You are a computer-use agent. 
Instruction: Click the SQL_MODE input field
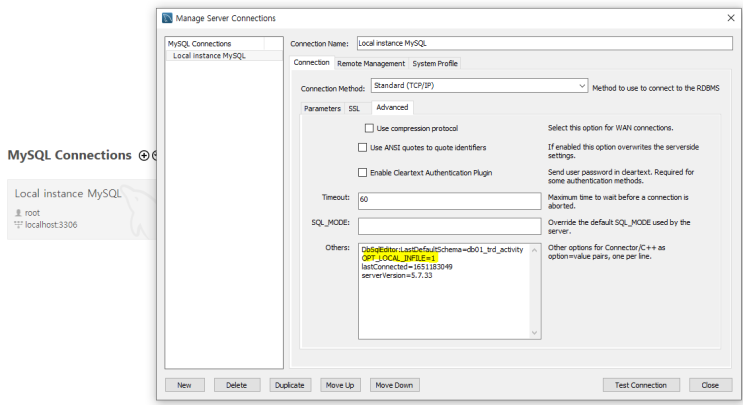(449, 226)
